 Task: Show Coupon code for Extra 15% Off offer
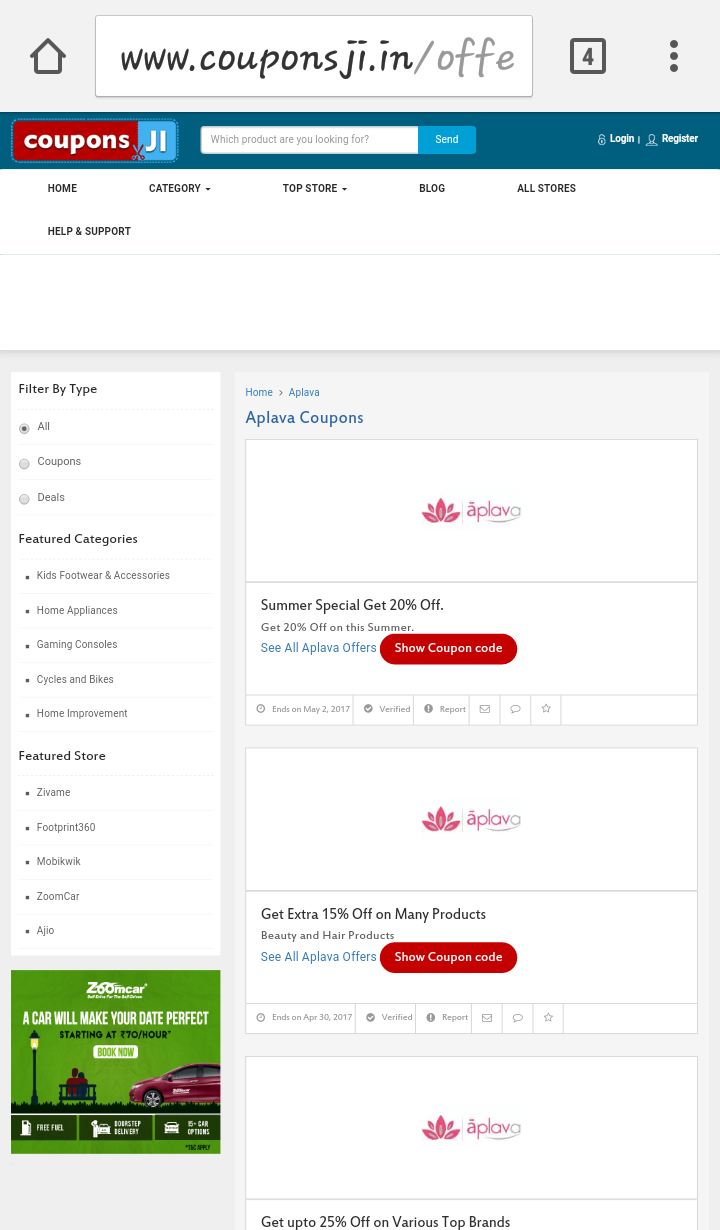tap(448, 957)
